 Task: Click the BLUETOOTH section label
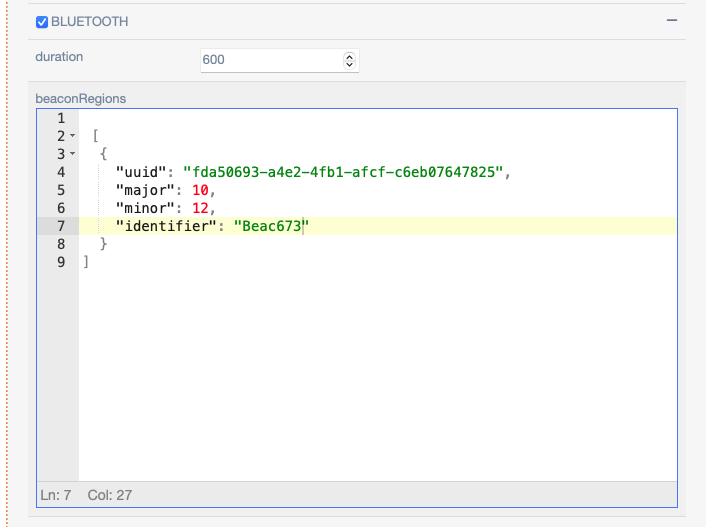pos(90,21)
